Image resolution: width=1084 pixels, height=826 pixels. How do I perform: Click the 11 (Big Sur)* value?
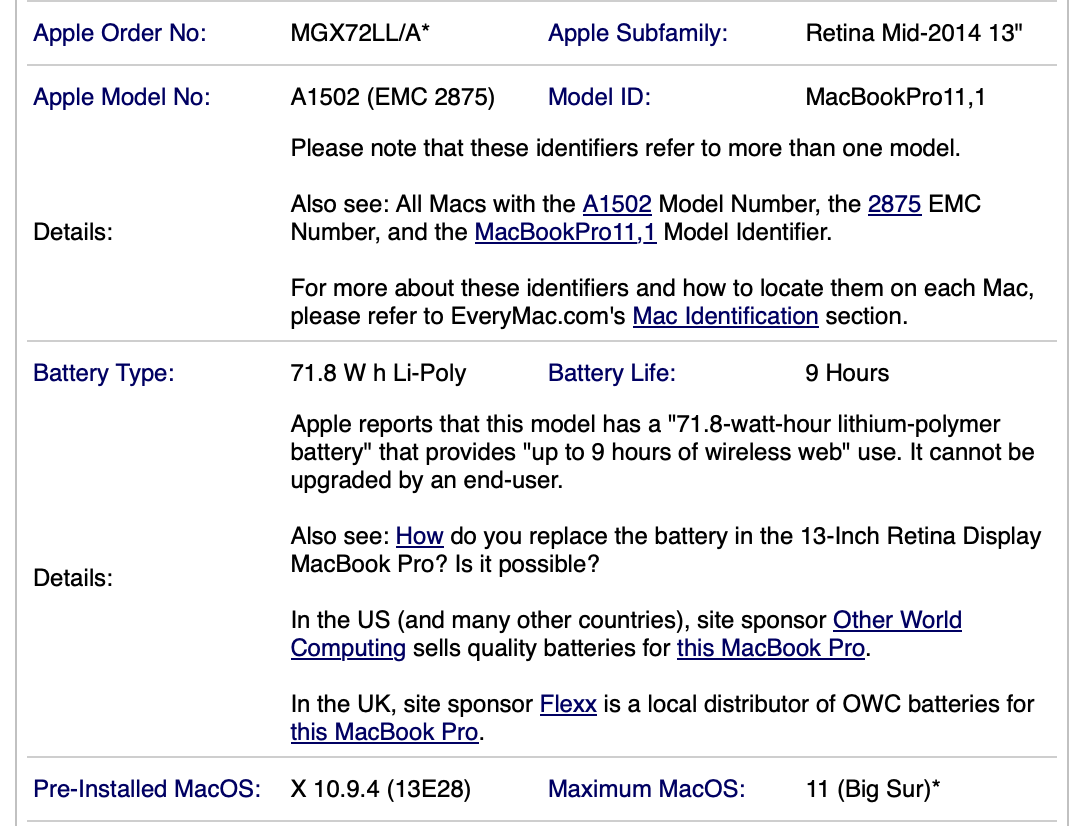[x=873, y=789]
